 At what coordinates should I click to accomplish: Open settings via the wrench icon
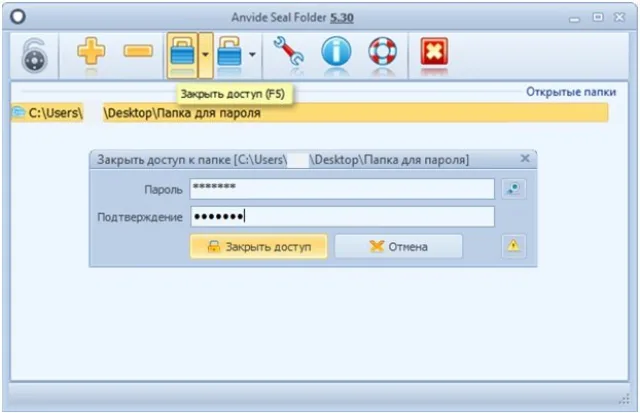click(289, 51)
